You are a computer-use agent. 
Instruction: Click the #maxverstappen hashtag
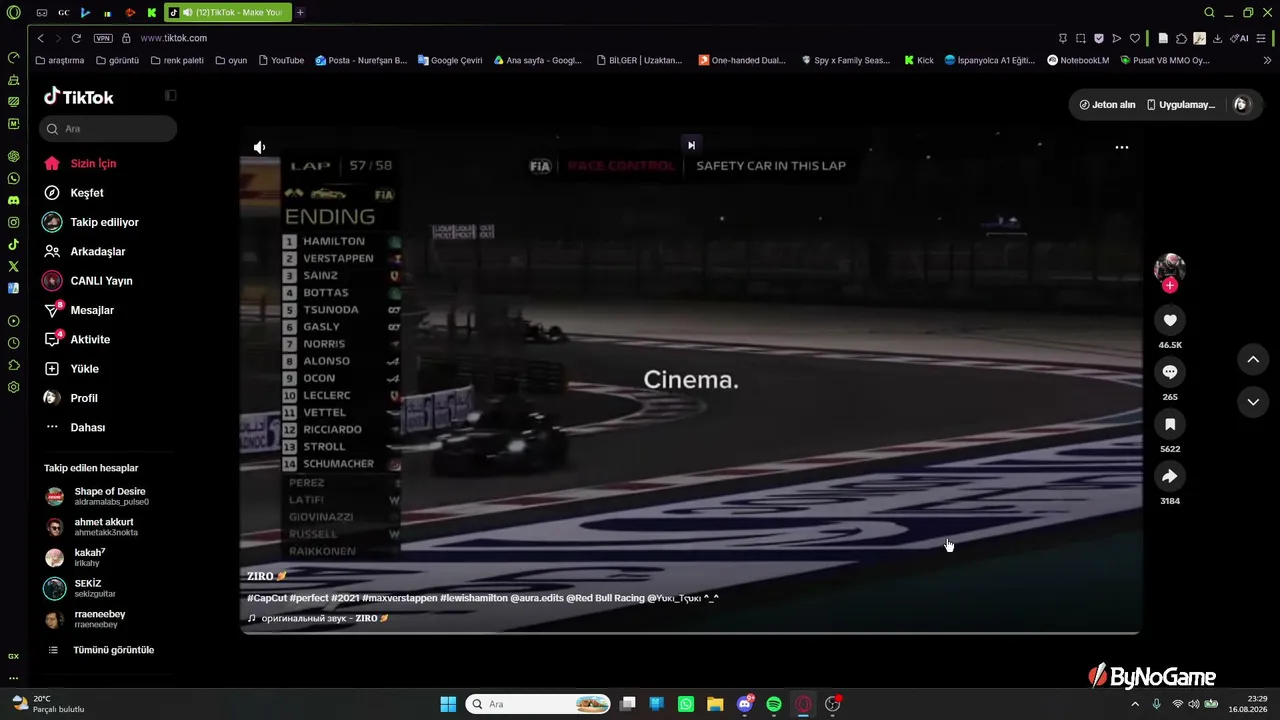tap(400, 598)
